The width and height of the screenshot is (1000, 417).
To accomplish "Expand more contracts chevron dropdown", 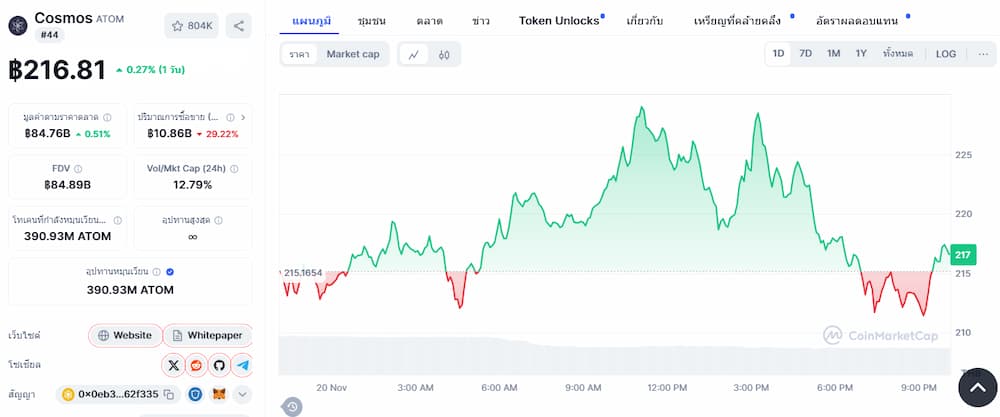I will click(x=242, y=395).
